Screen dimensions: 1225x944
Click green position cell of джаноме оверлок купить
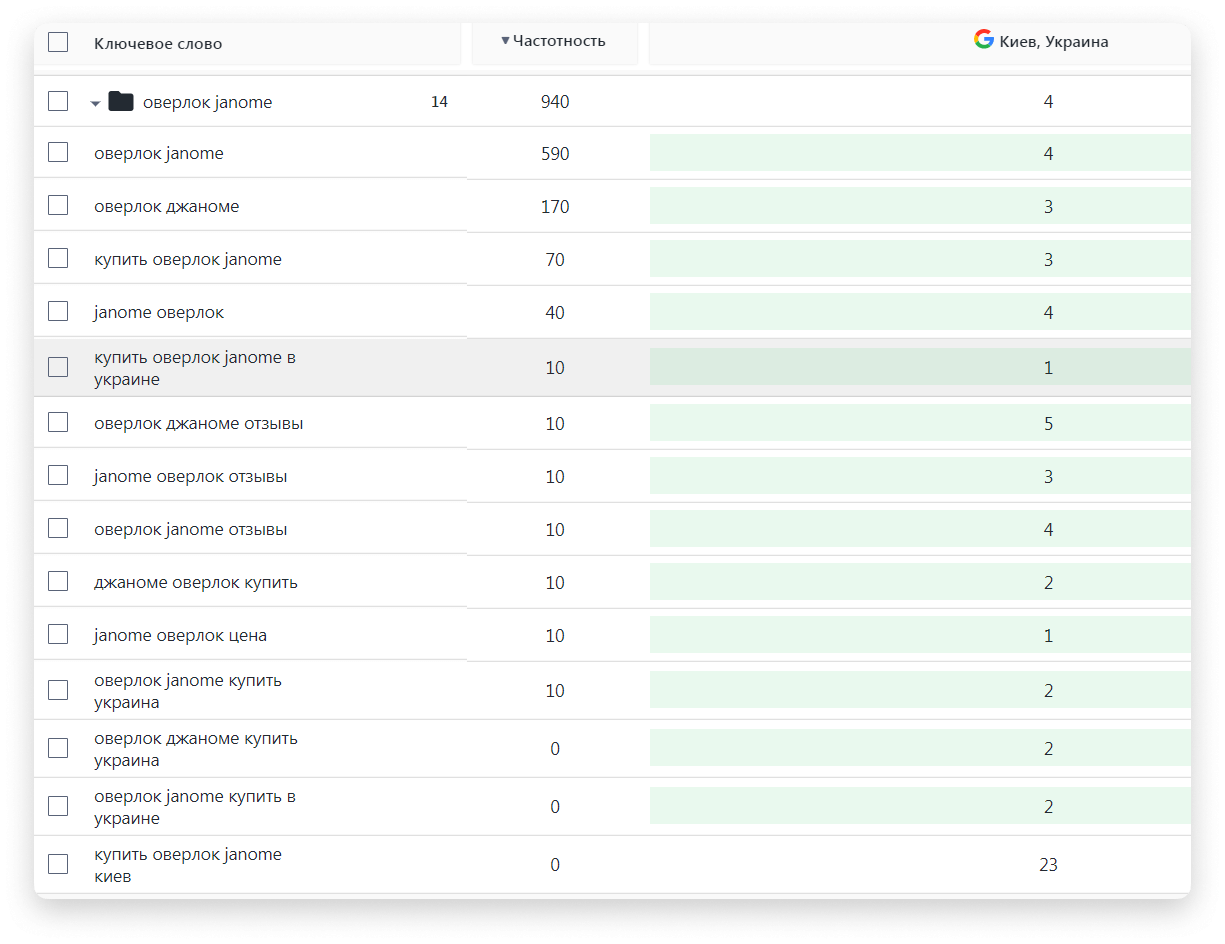click(920, 582)
